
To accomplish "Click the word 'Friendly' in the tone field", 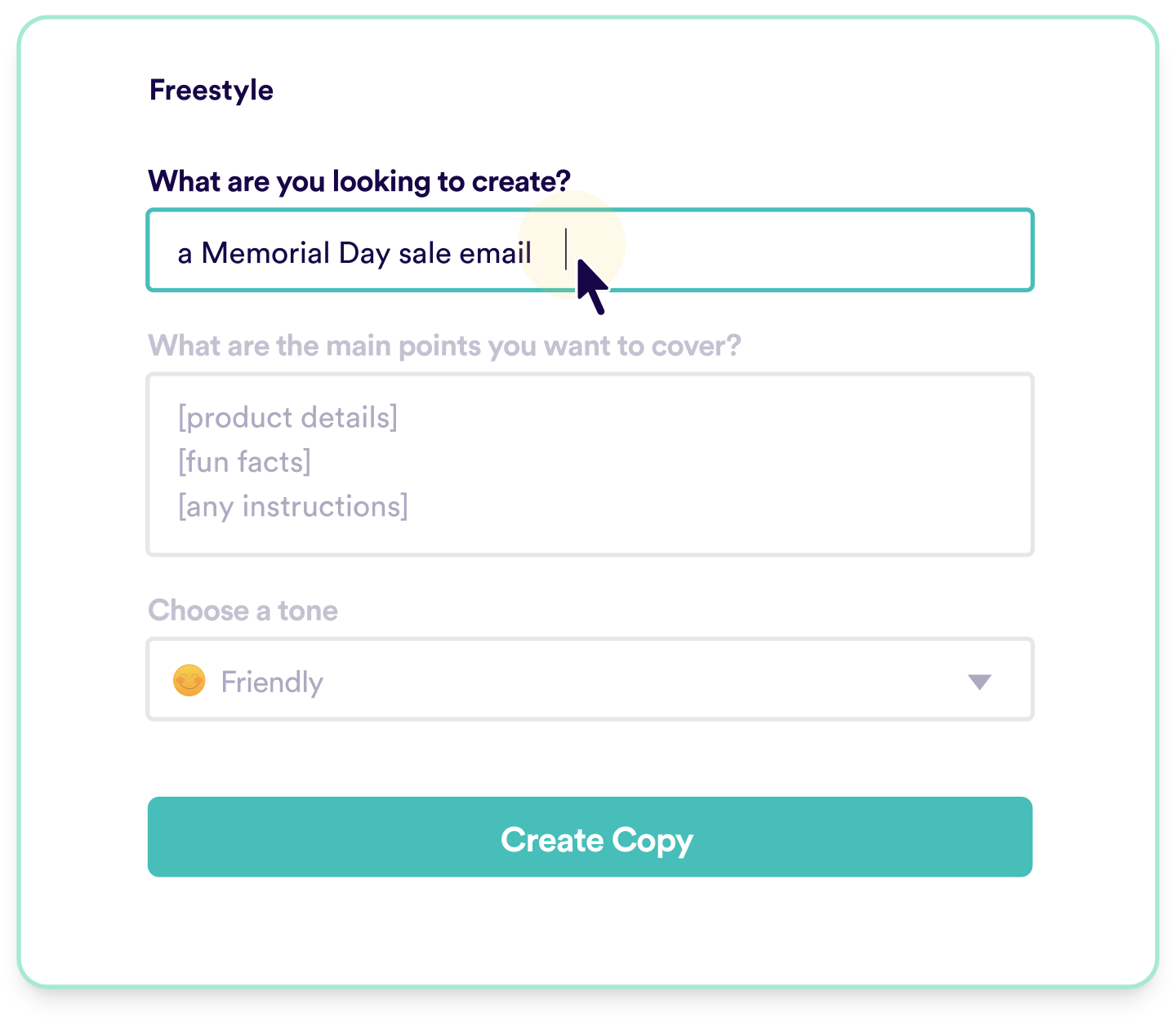I will click(x=272, y=682).
